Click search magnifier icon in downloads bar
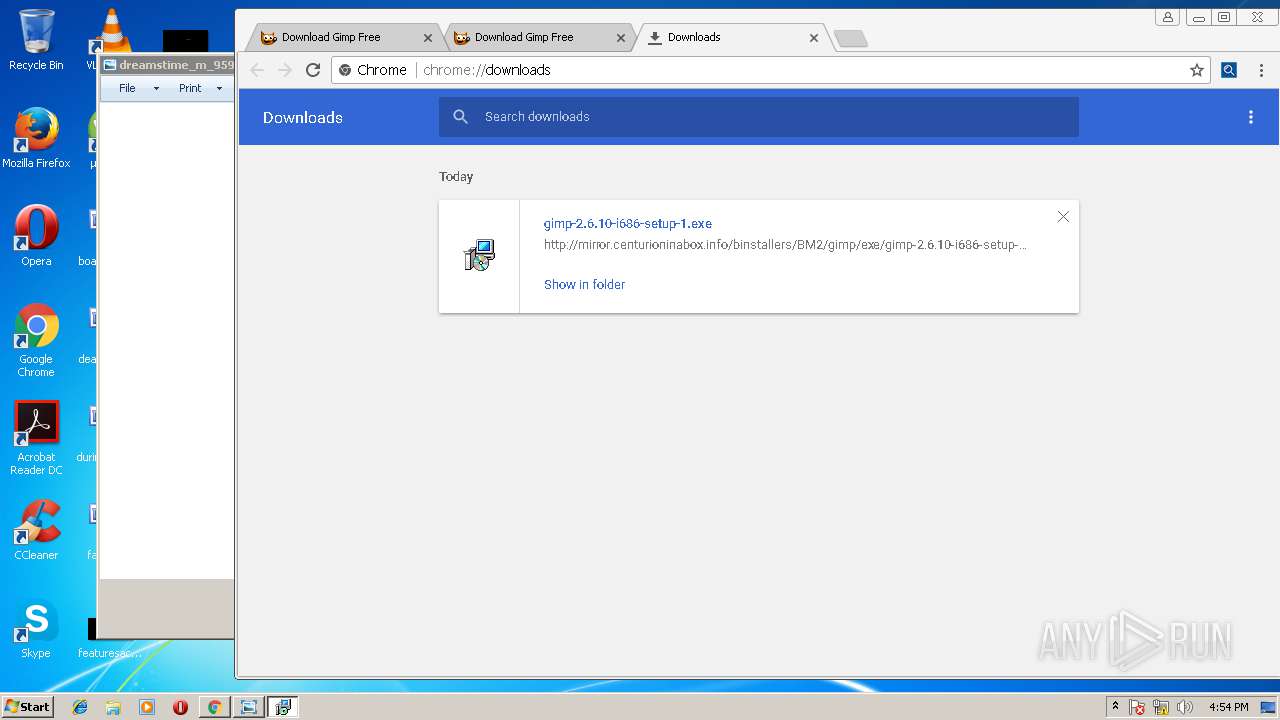This screenshot has height=720, width=1280. tap(460, 117)
